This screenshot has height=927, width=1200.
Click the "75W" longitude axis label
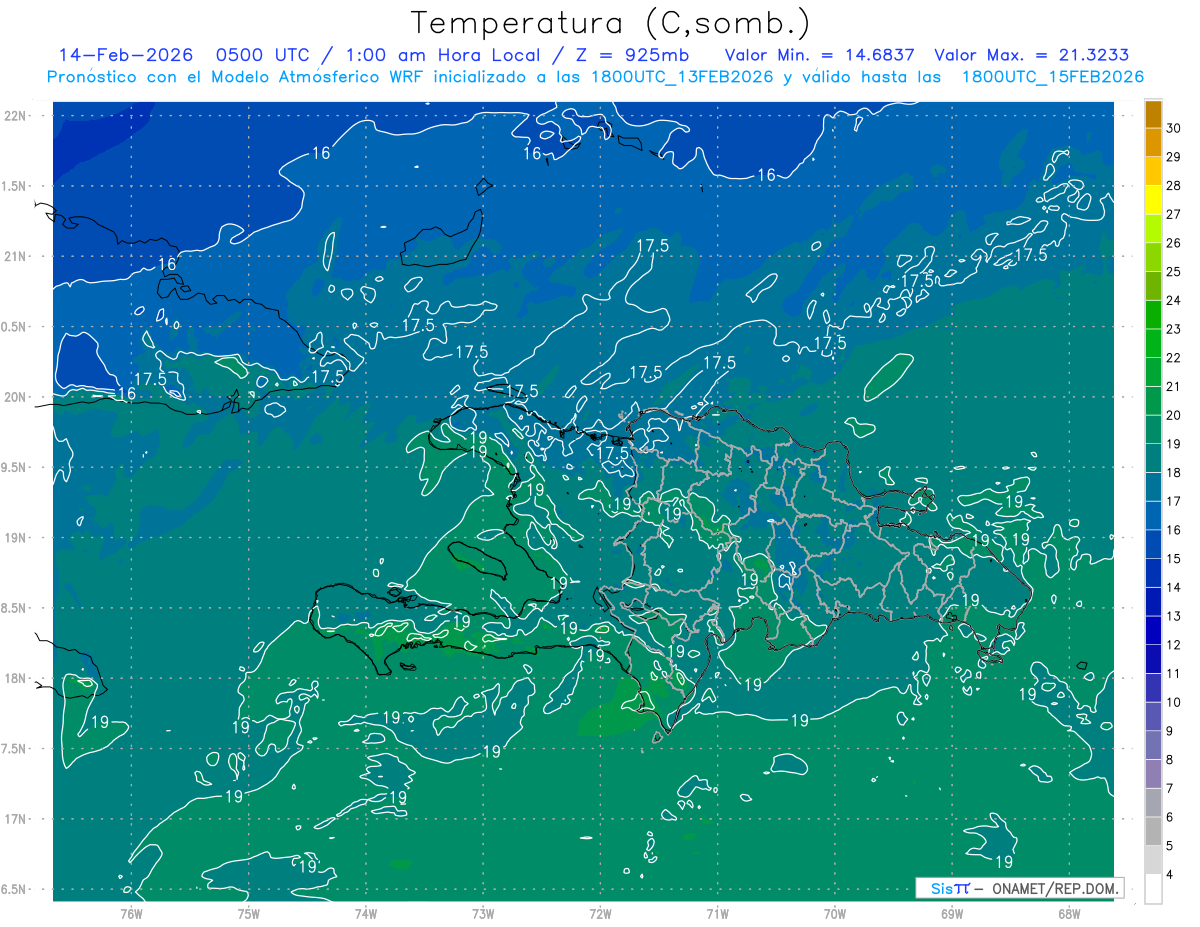click(249, 913)
